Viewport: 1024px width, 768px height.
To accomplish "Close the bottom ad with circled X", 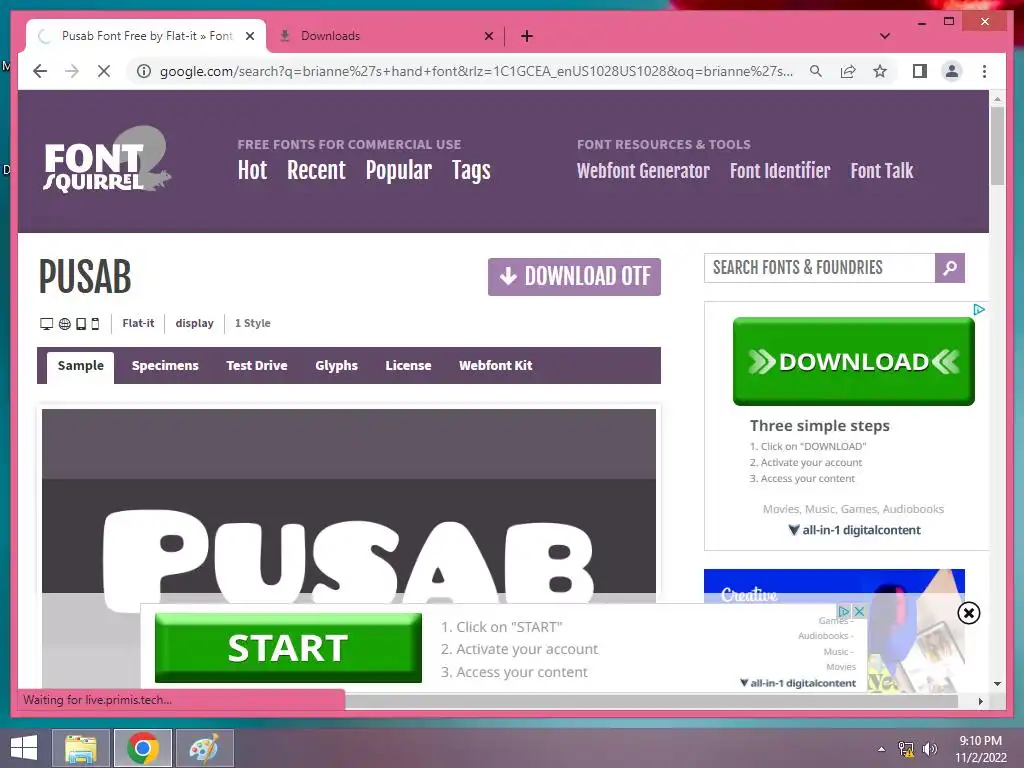I will (x=968, y=613).
